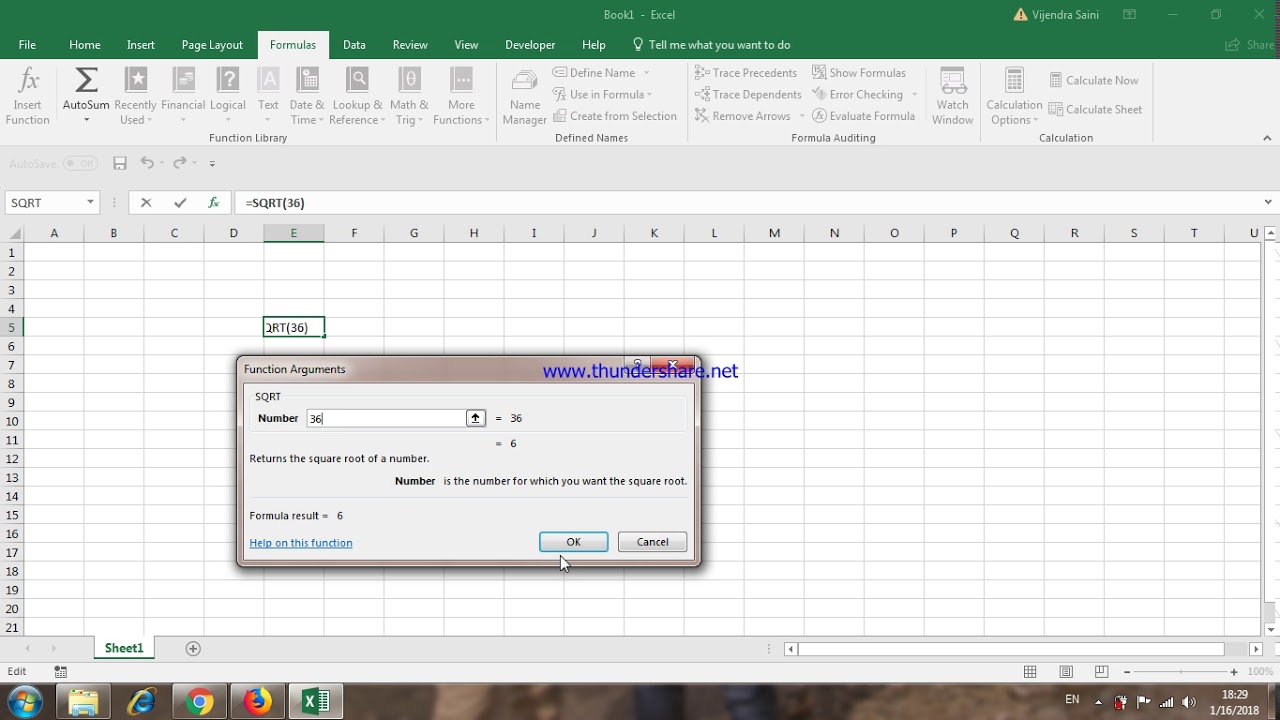Toggle the AutoSave switch
Viewport: 1280px width, 720px height.
(80, 163)
